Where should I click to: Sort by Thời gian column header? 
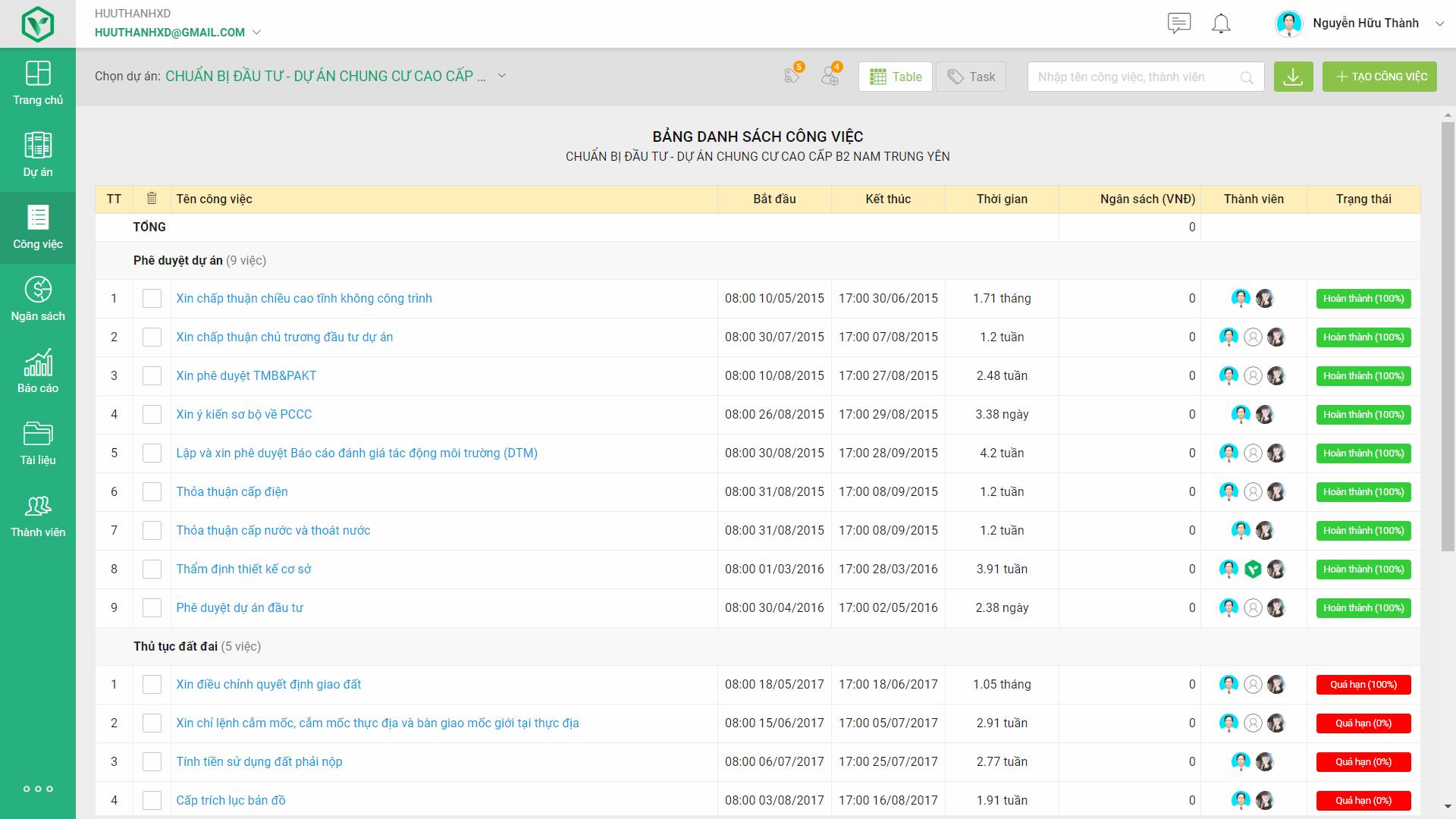click(1002, 199)
